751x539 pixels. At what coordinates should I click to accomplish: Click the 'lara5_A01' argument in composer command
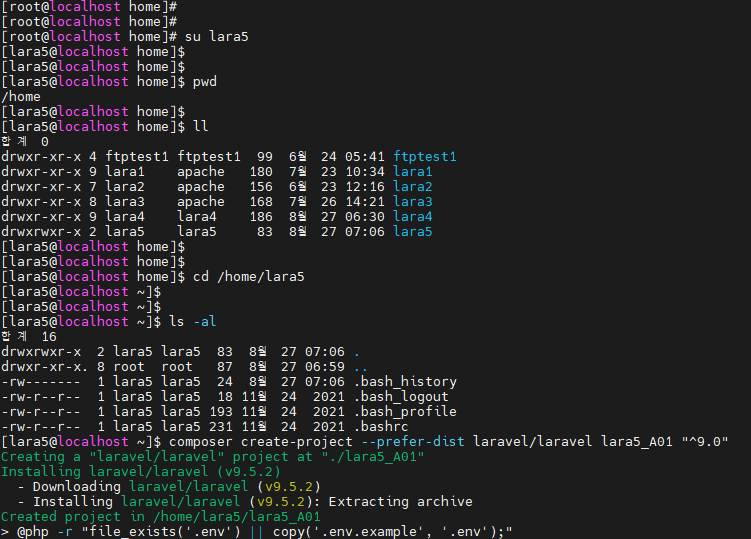(637, 442)
